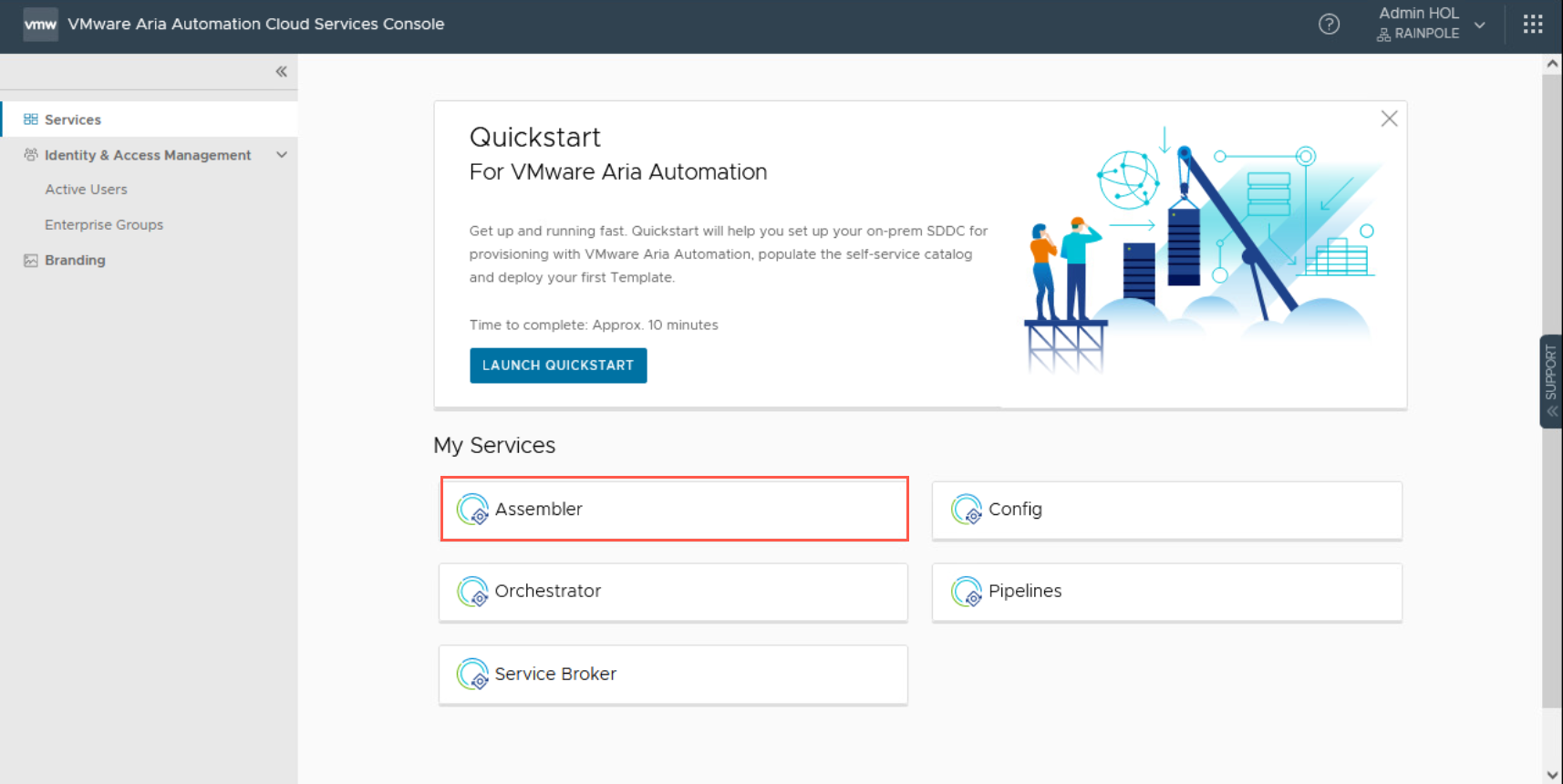The image size is (1563, 784).
Task: Click the Pipelines service icon
Action: point(966,592)
